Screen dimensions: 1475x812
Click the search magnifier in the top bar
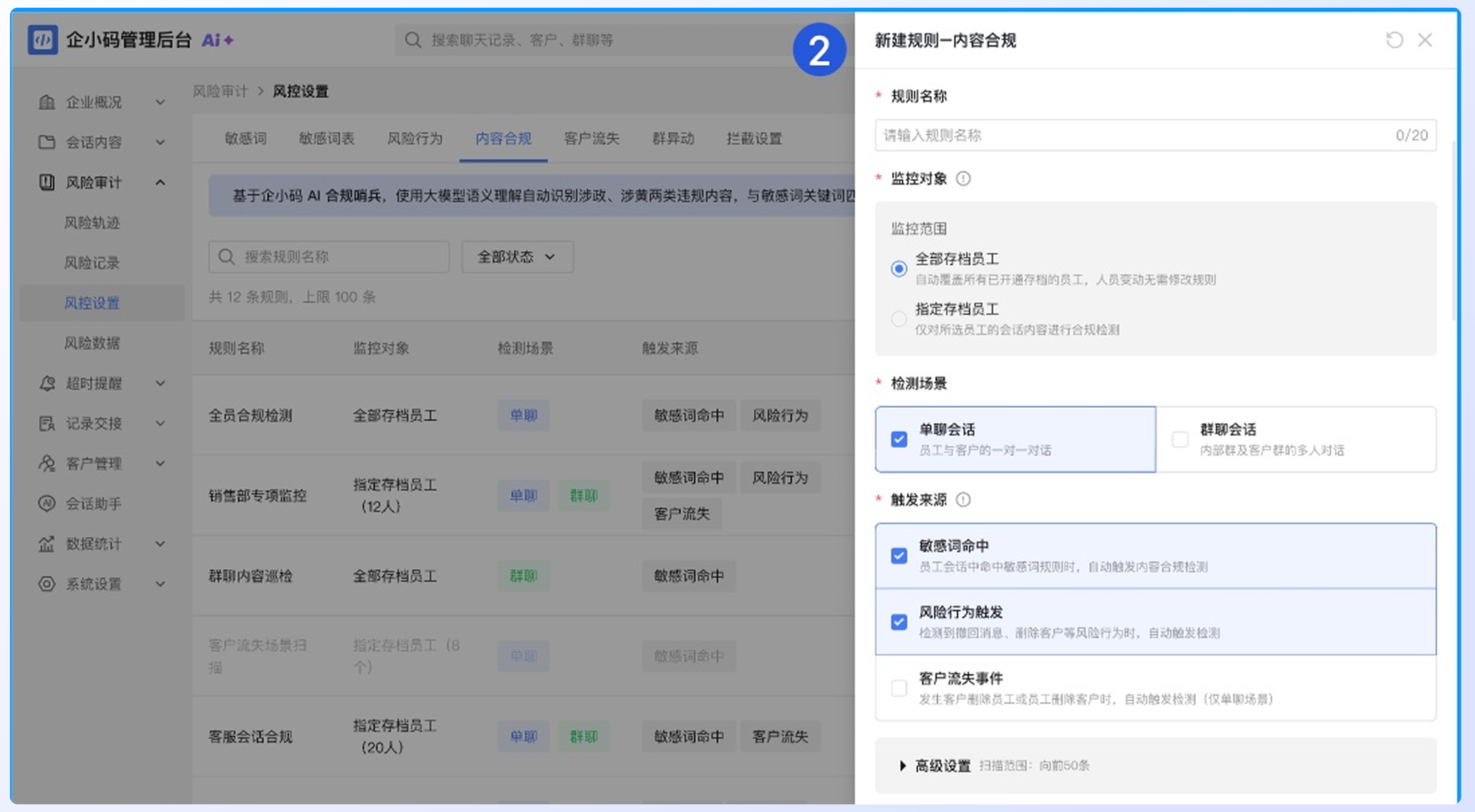(x=413, y=40)
